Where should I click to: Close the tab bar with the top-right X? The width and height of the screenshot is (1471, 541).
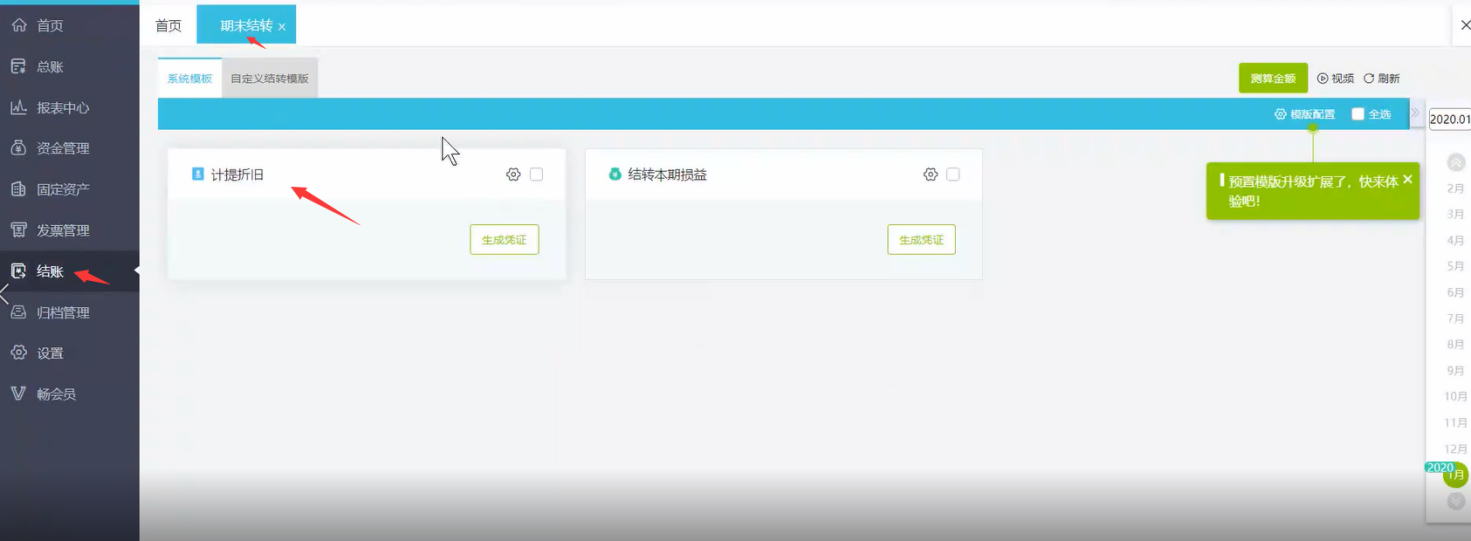(x=1465, y=25)
